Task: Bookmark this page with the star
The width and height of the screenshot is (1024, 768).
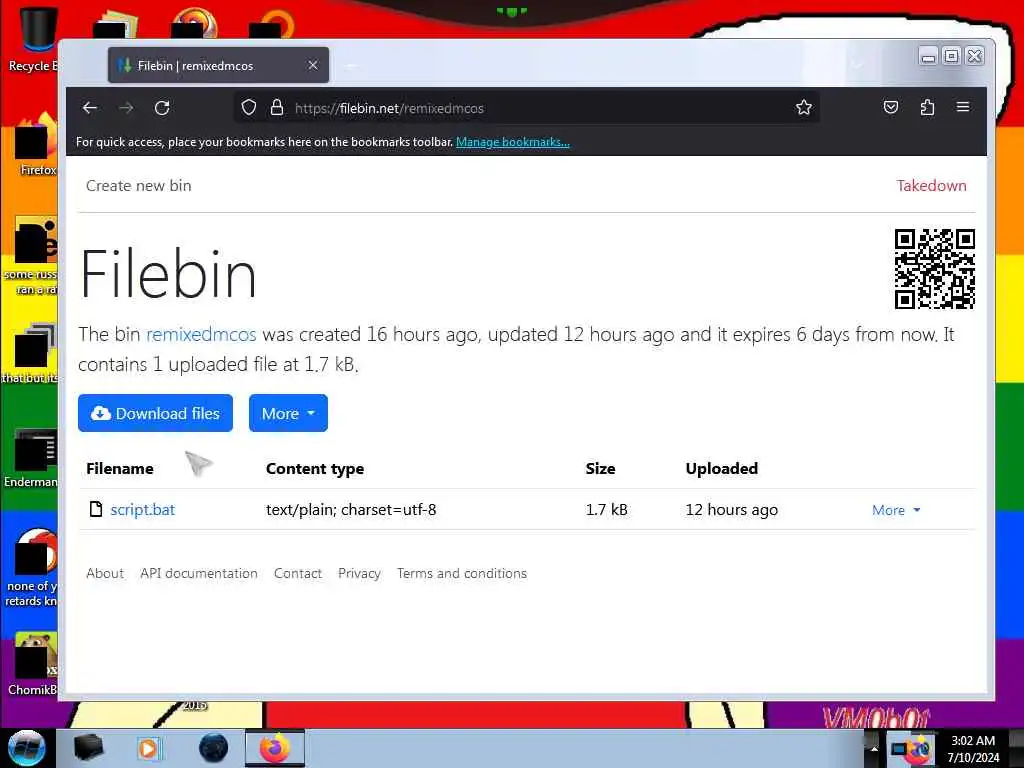Action: (804, 108)
